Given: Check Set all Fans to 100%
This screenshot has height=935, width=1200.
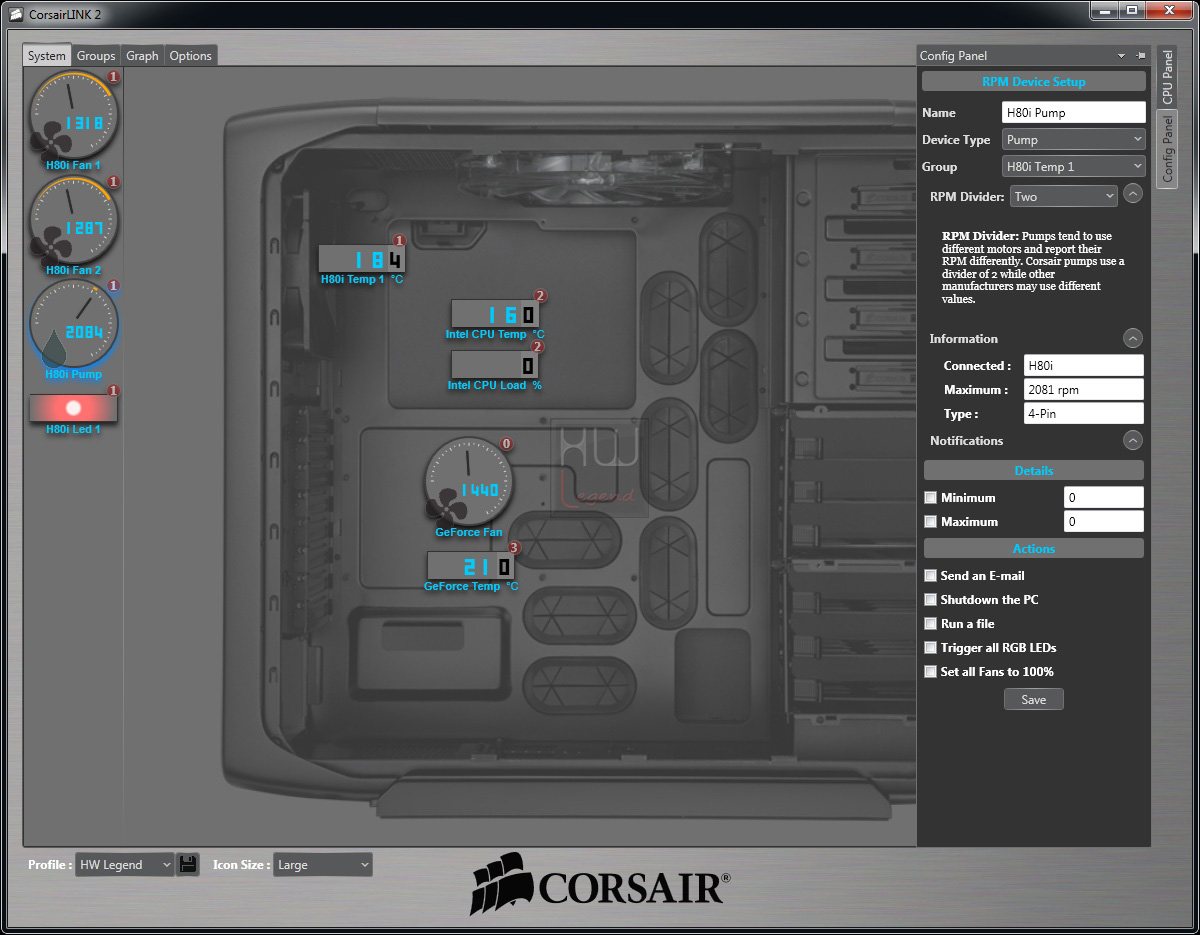Looking at the screenshot, I should 931,671.
